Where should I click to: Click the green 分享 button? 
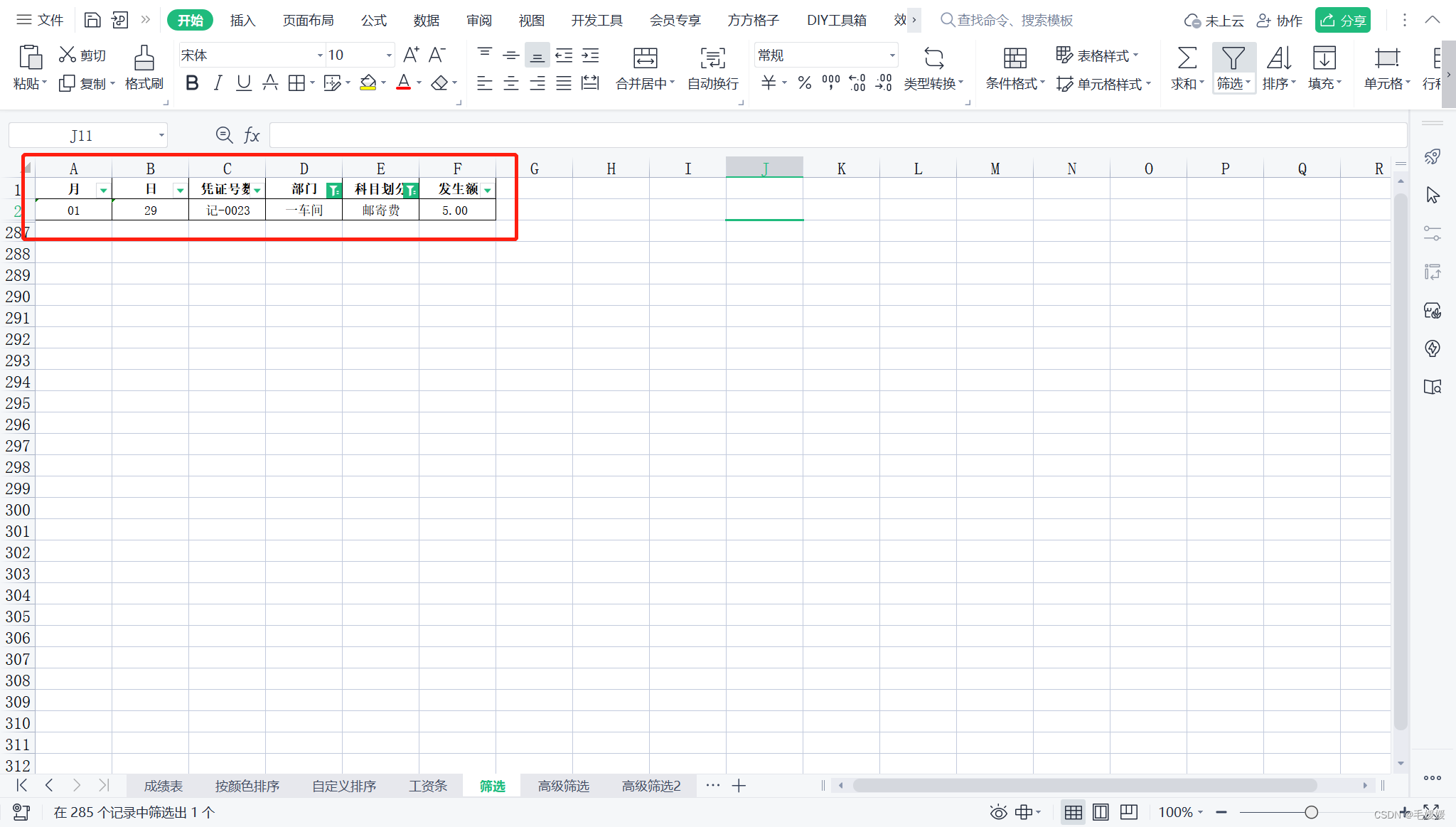click(1342, 21)
